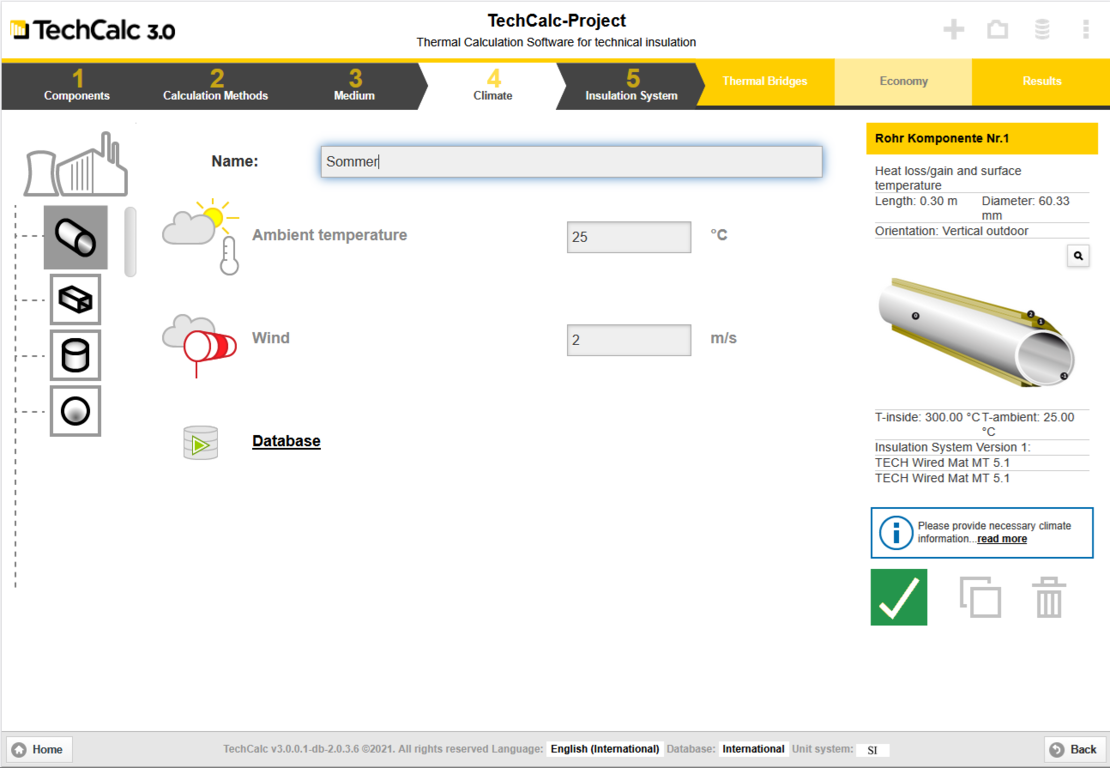Screen dimensions: 1110x768
Task: Select the cylindrical tank component icon
Action: point(75,355)
